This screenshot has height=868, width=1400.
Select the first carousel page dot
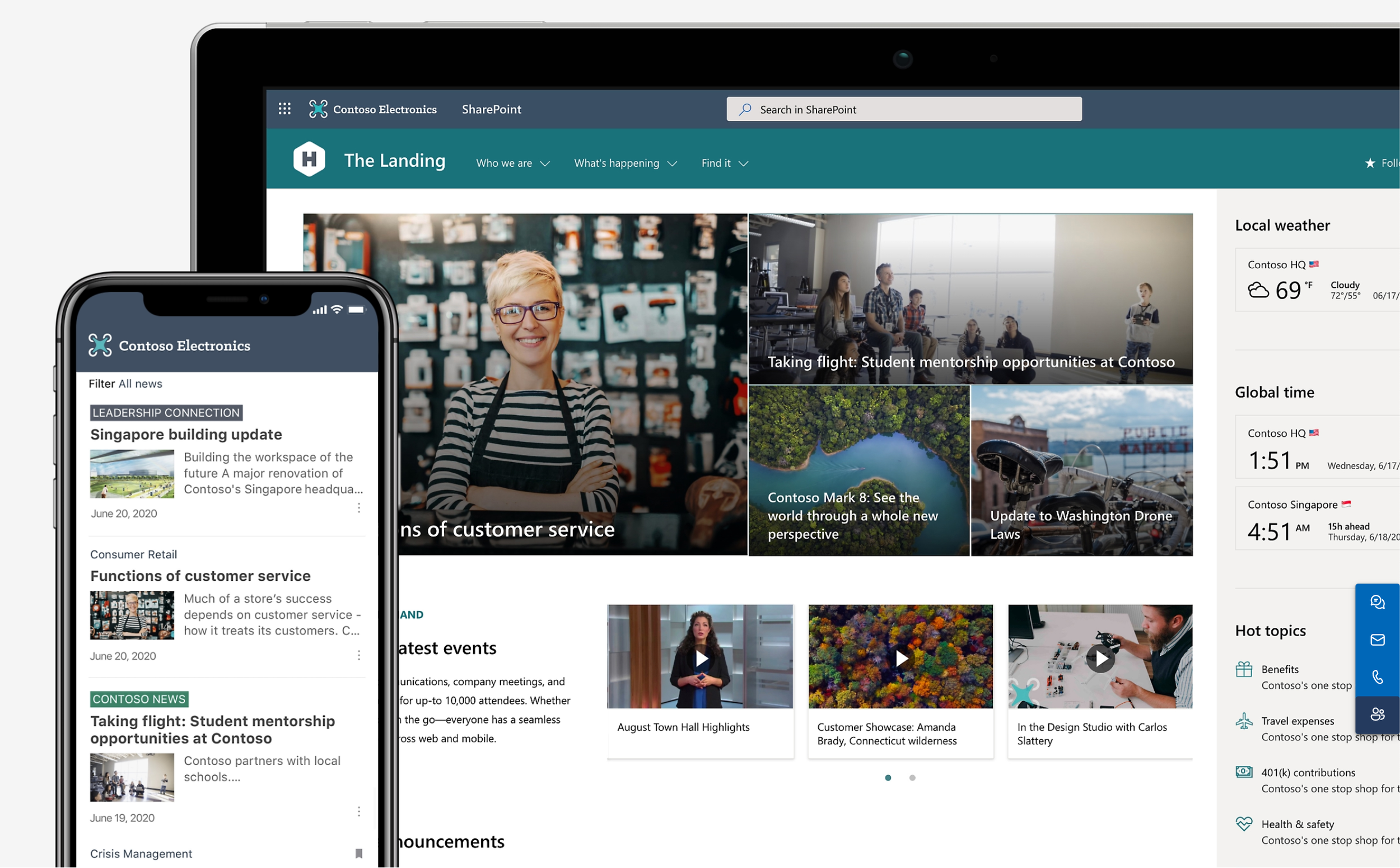coord(888,778)
